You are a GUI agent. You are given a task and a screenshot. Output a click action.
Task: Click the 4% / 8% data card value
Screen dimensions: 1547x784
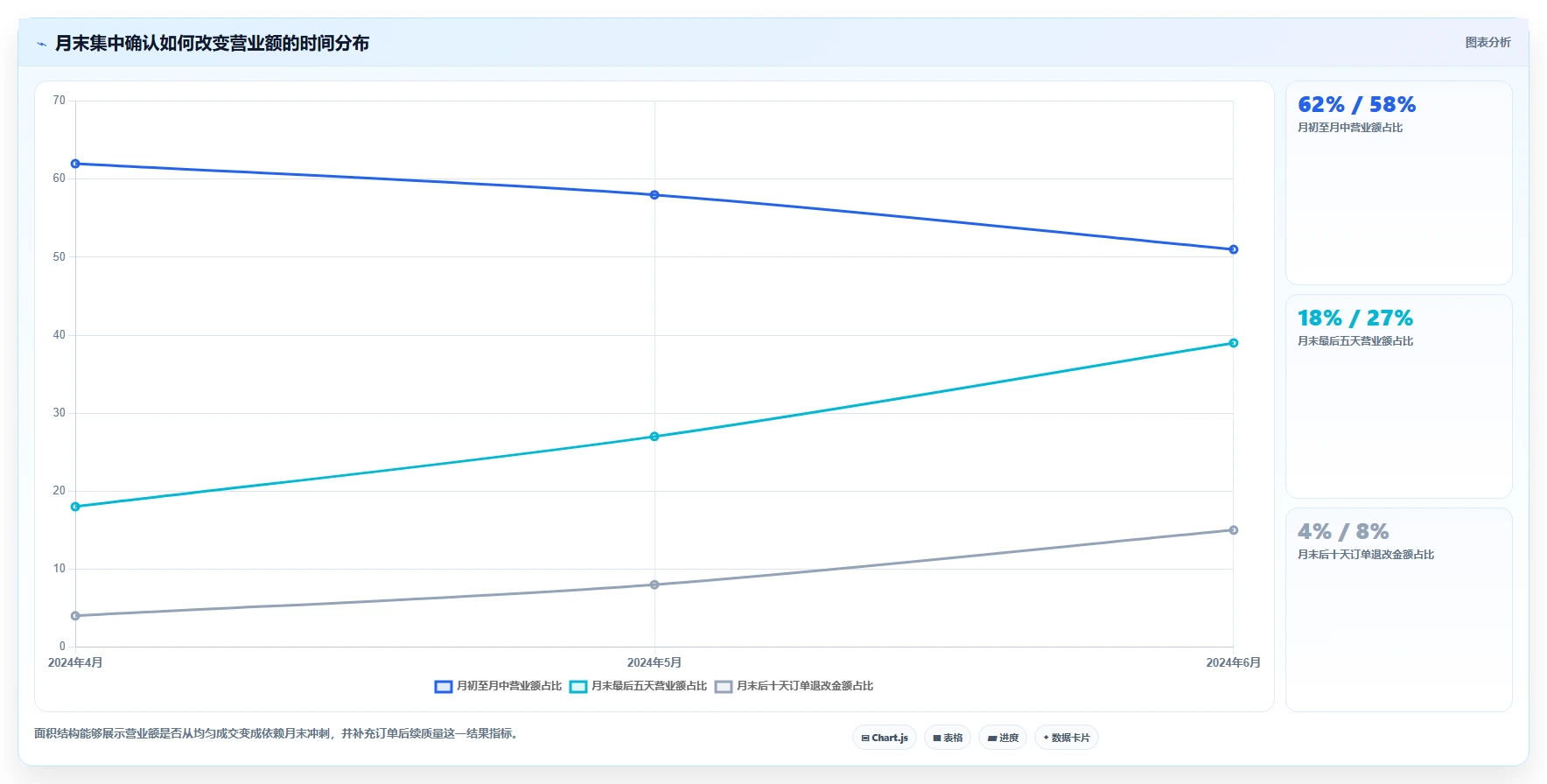point(1343,532)
